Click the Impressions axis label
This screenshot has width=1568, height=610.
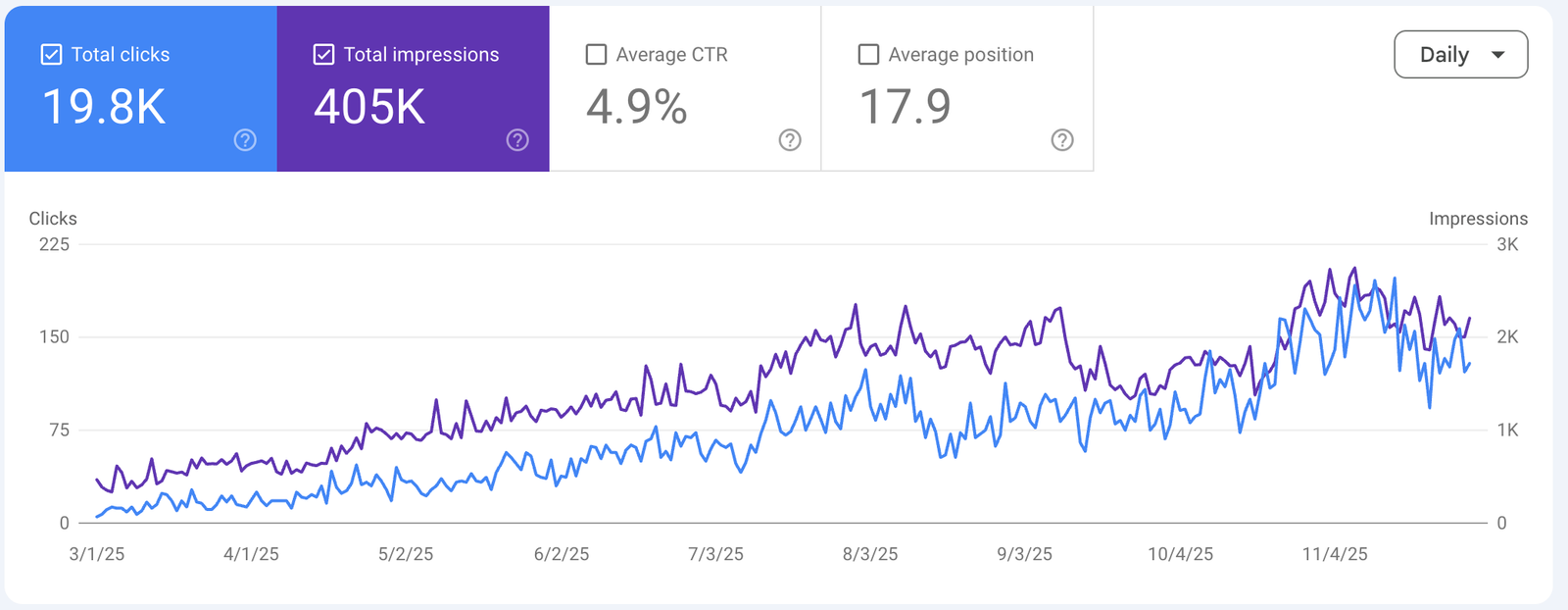point(1478,219)
